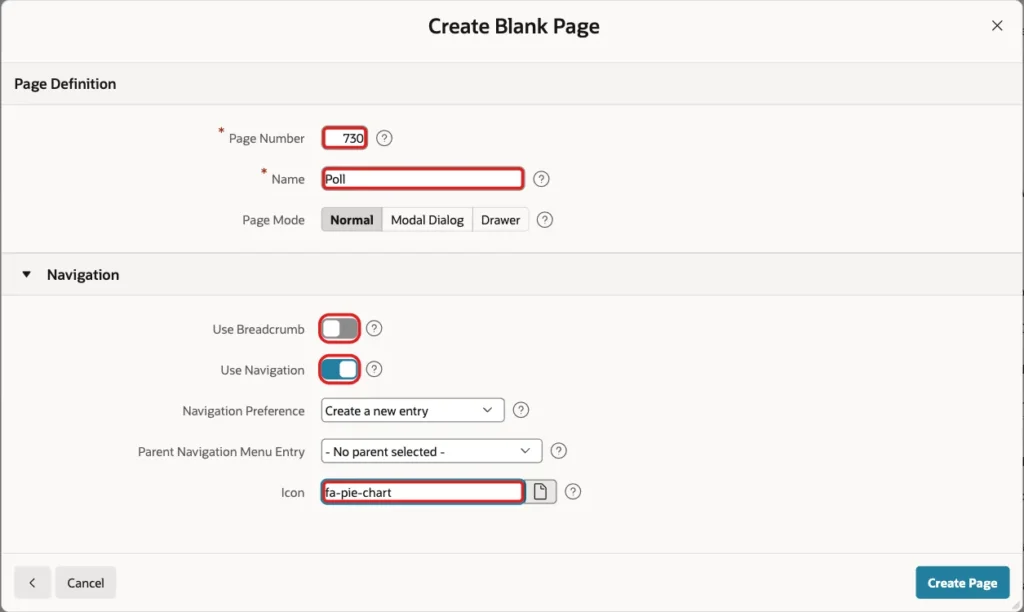Select Drawer page mode
This screenshot has height=612, width=1024.
(500, 220)
